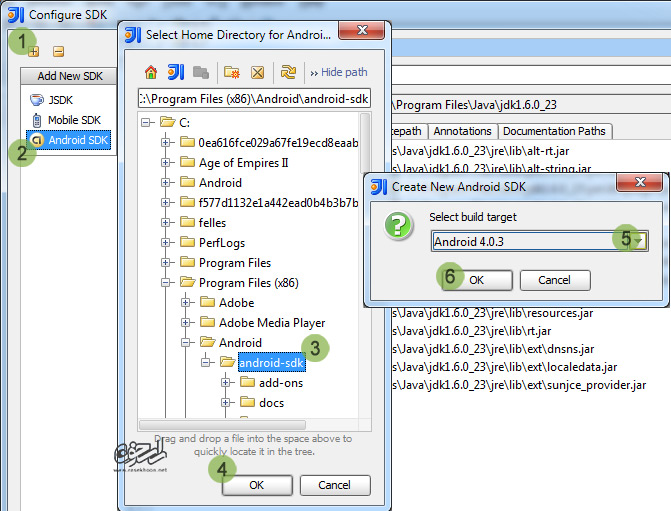The height and width of the screenshot is (511, 671).
Task: Click the new folder icon
Action: pyautogui.click(x=232, y=72)
